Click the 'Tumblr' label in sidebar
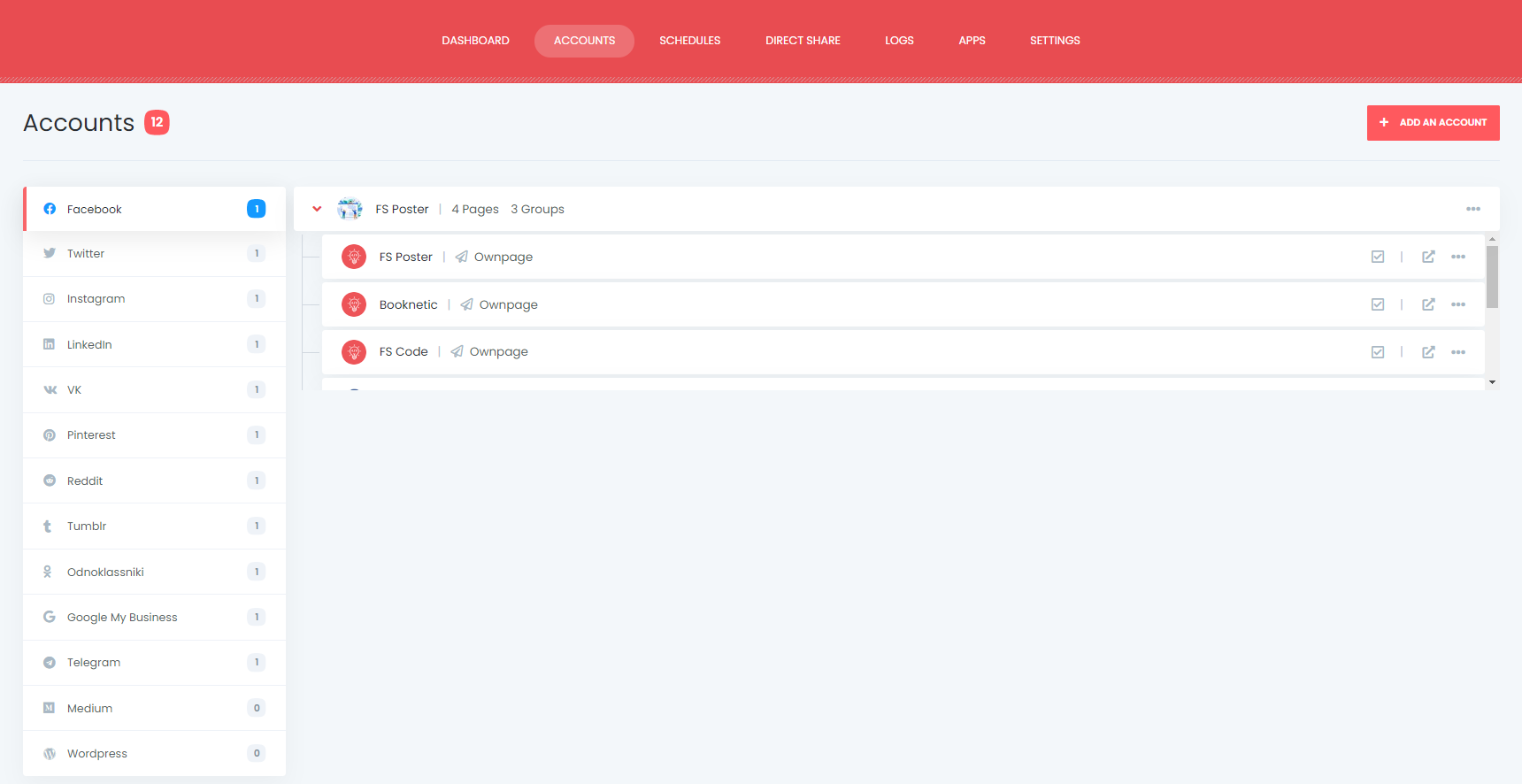Viewport: 1522px width, 784px height. [87, 527]
